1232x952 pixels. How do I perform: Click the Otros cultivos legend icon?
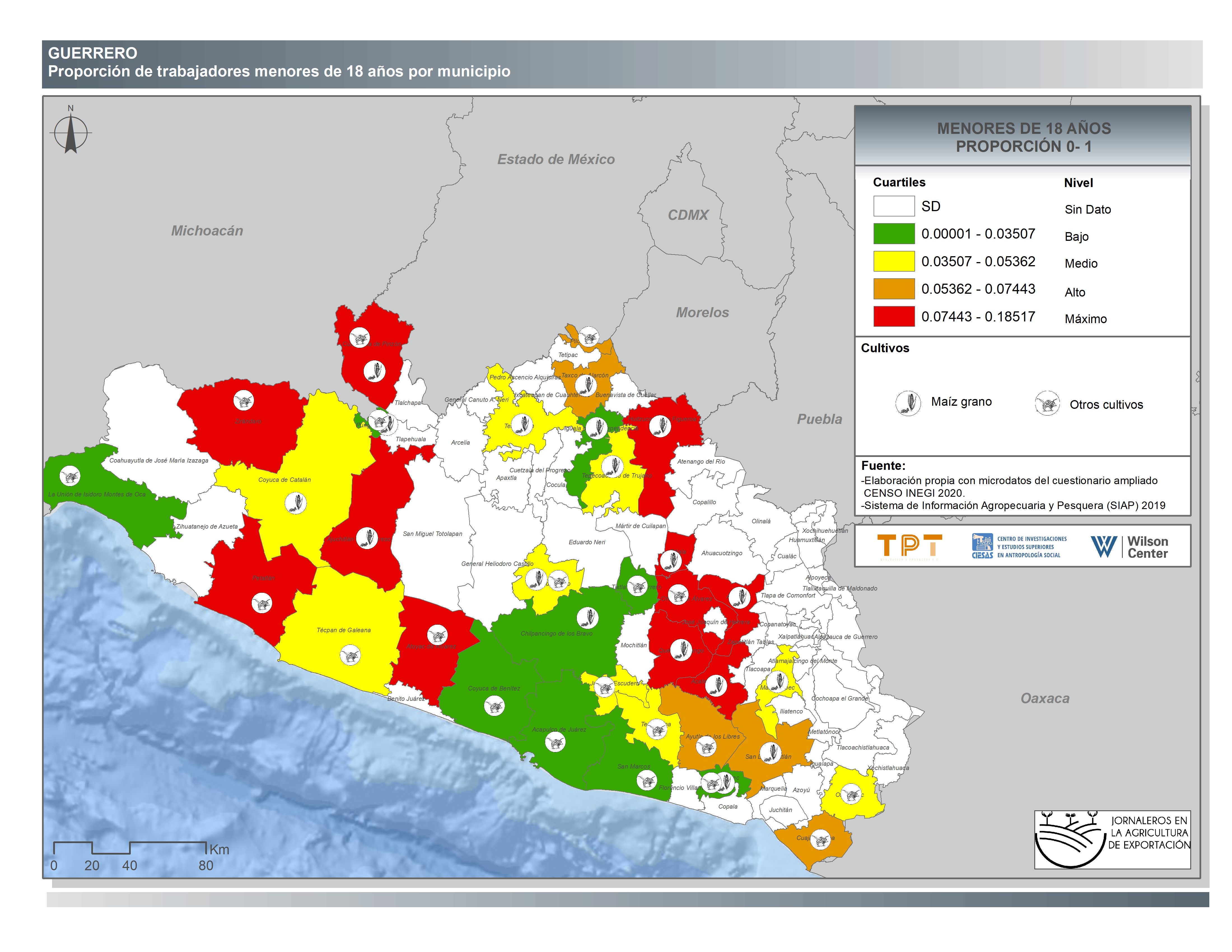point(1047,403)
